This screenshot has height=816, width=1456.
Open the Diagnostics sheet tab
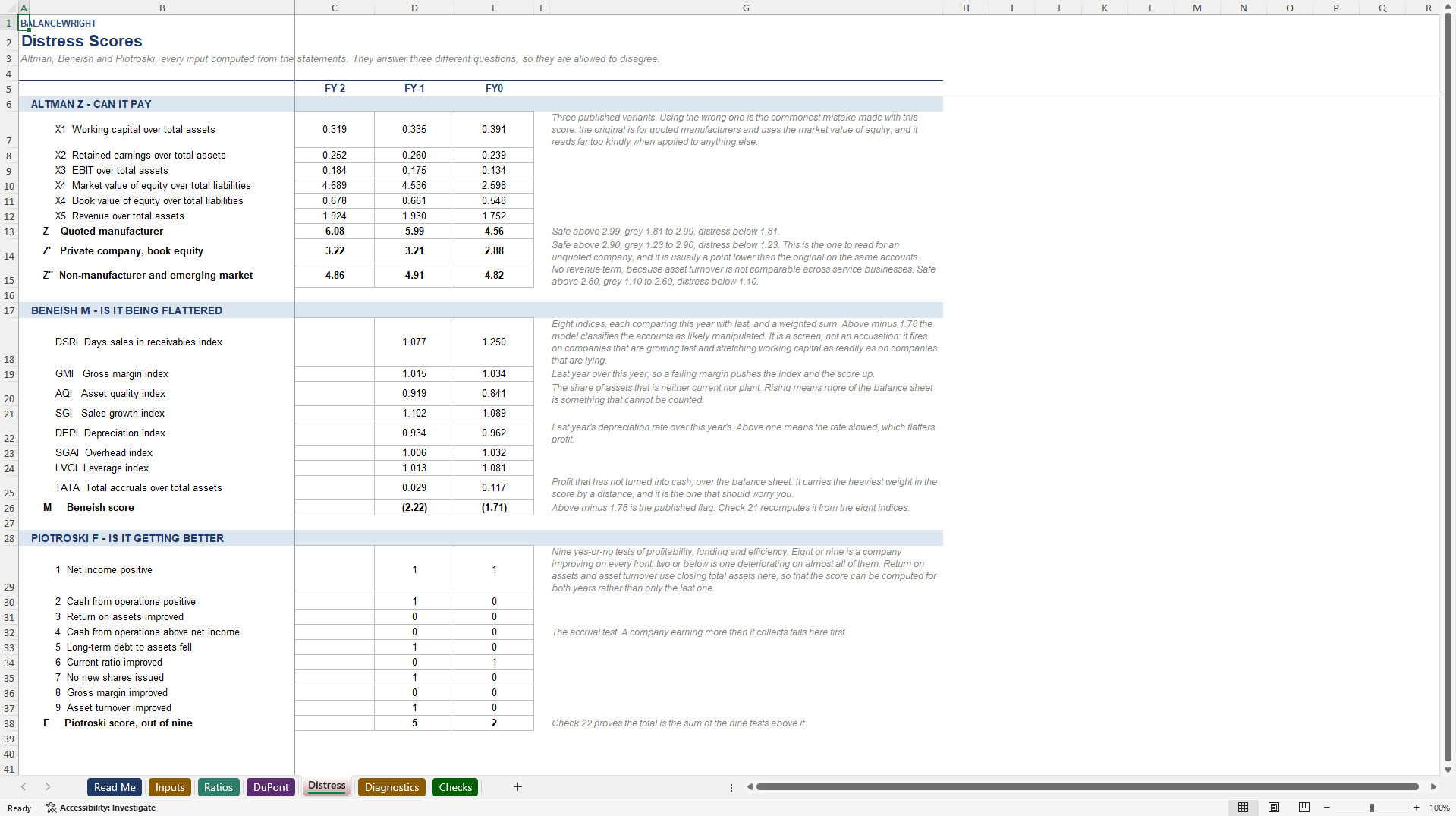(392, 787)
